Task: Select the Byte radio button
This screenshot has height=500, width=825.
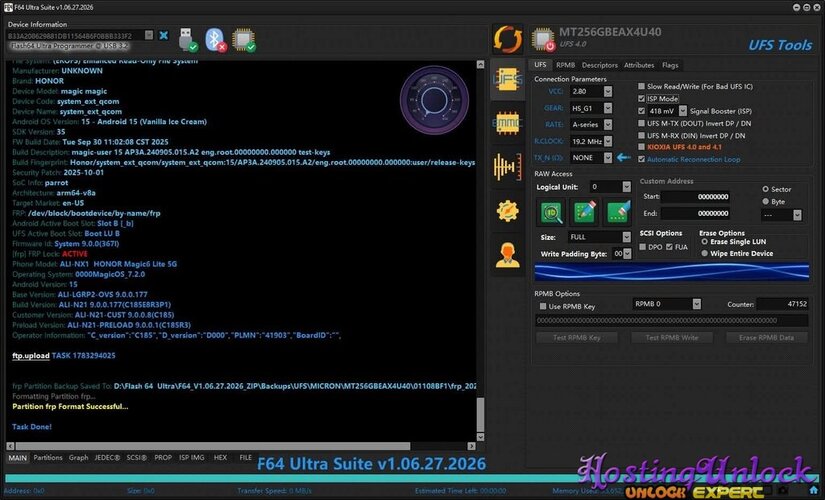Action: click(766, 202)
